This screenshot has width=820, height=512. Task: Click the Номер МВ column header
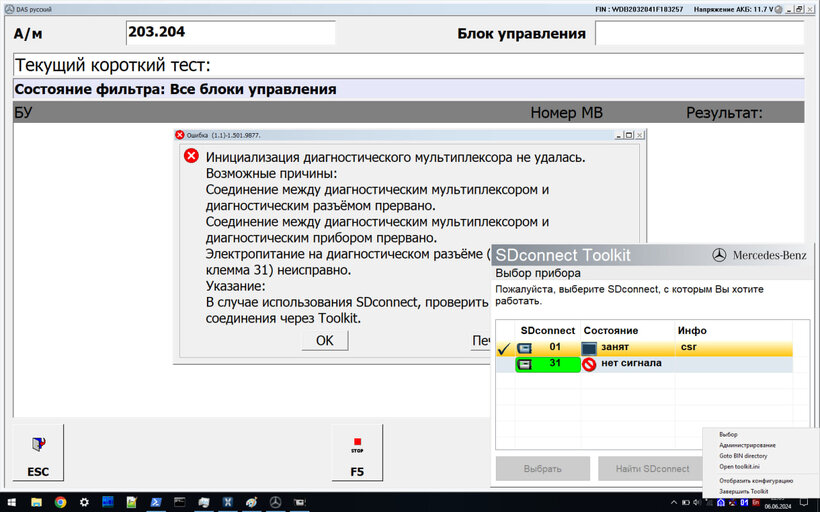pyautogui.click(x=566, y=112)
